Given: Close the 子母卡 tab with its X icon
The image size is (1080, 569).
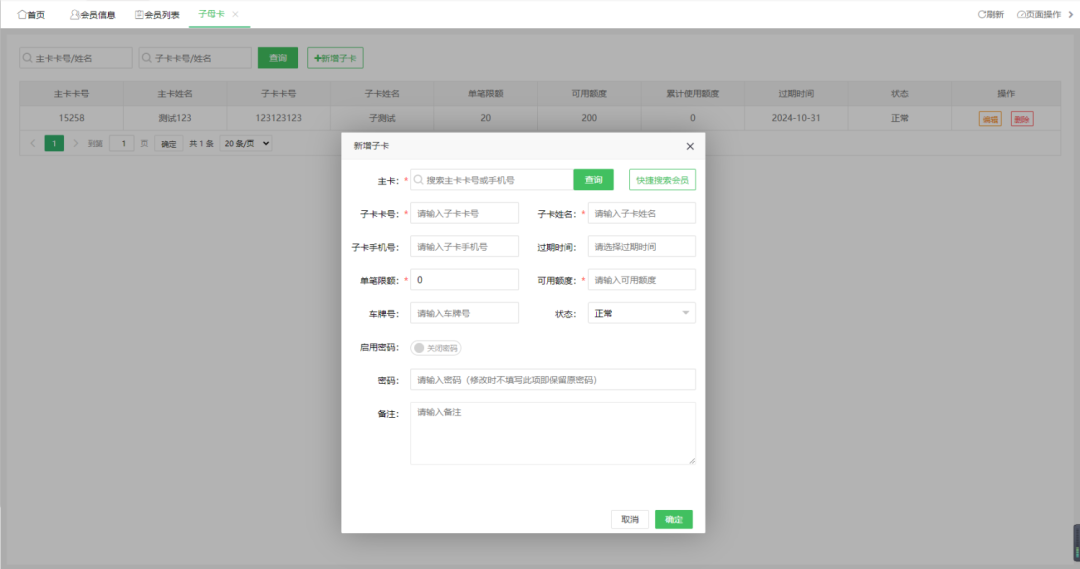Looking at the screenshot, I should pyautogui.click(x=235, y=15).
